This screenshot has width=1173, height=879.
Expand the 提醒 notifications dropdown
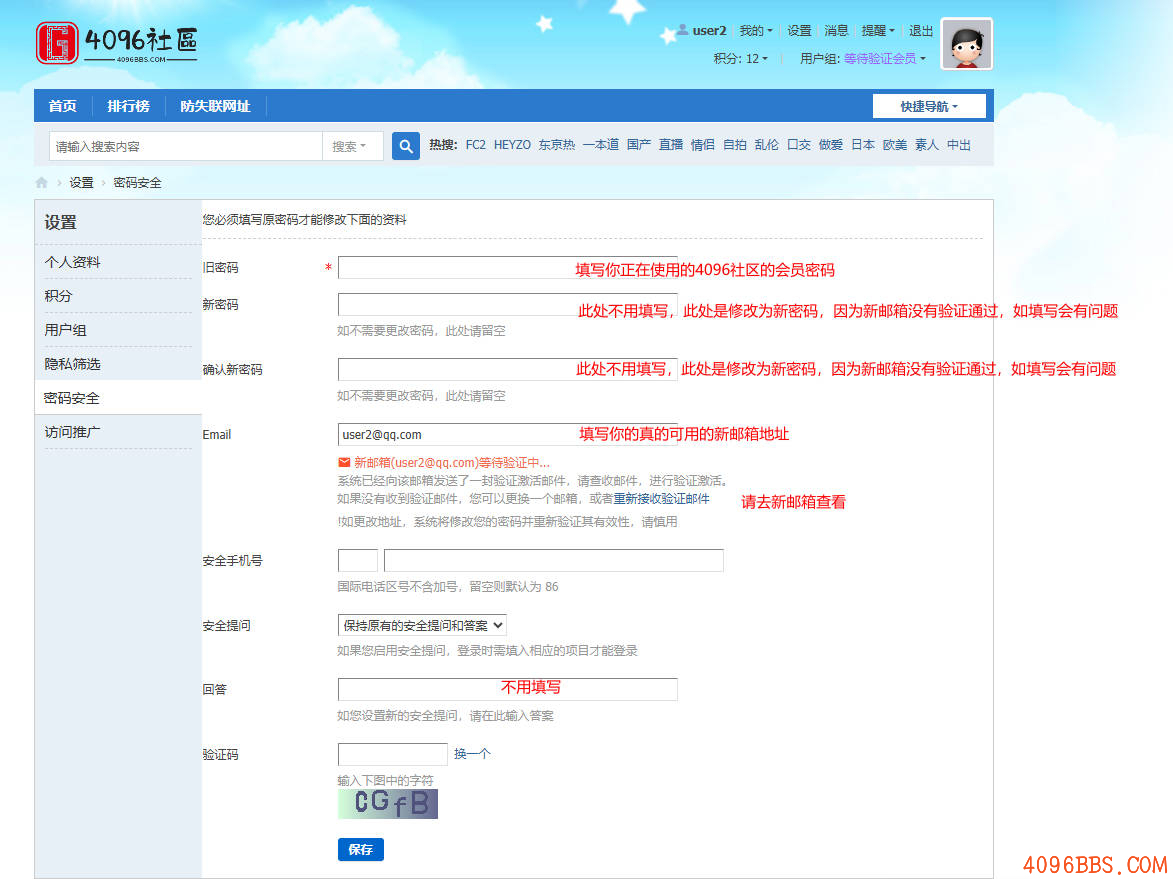(878, 31)
